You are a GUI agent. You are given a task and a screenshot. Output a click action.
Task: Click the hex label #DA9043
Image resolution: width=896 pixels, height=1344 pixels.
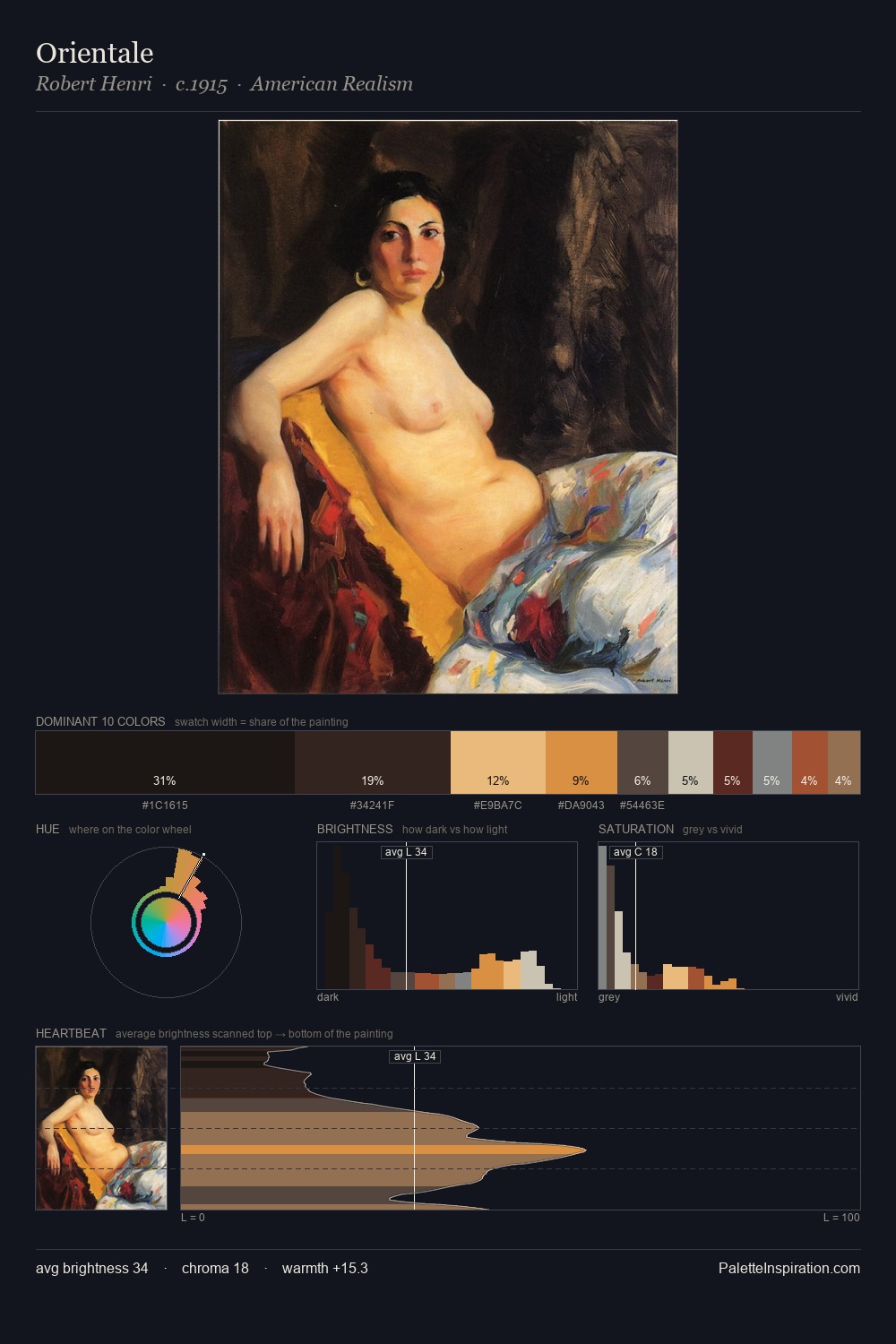582,806
